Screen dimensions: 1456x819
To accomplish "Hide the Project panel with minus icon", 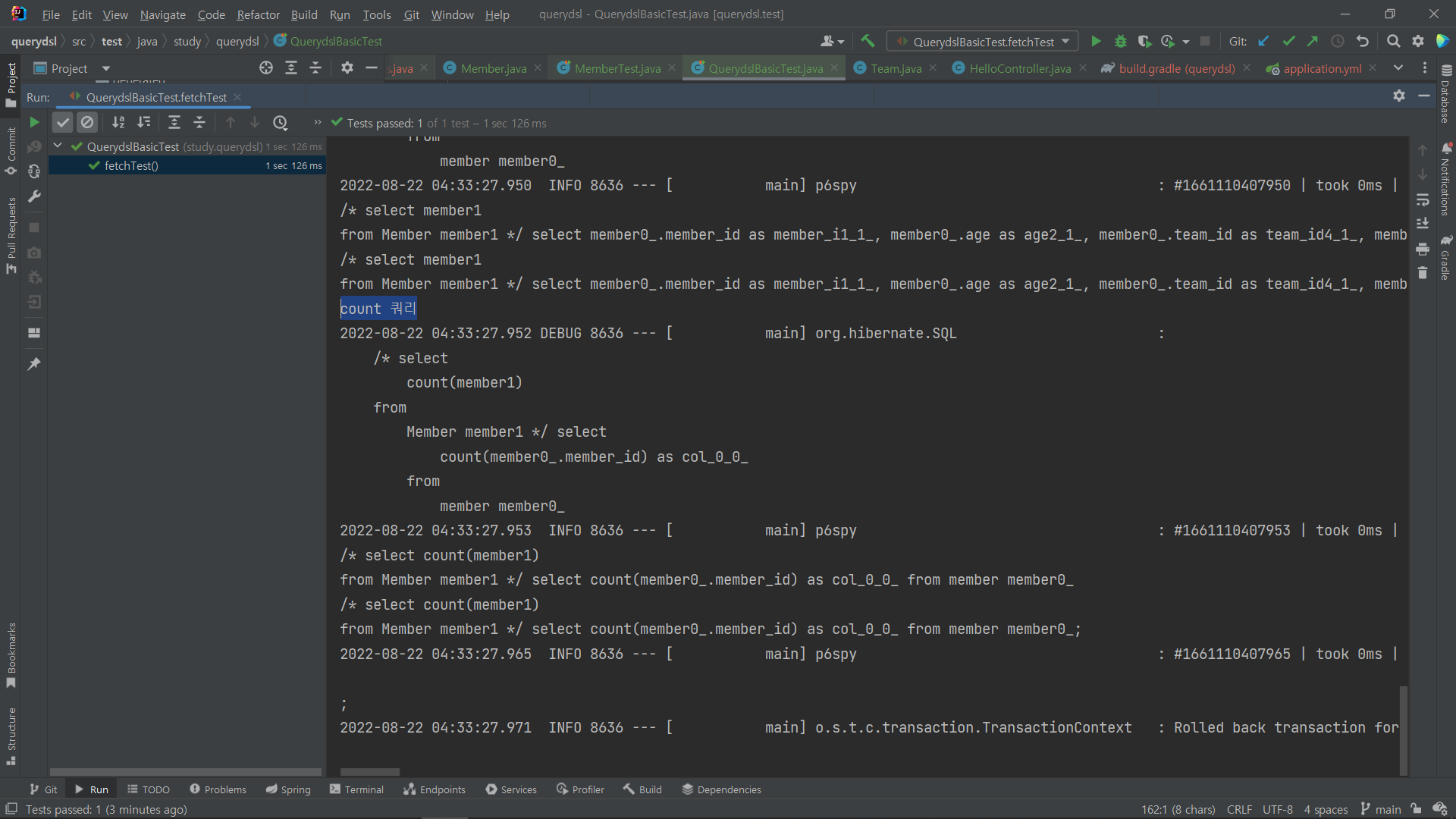I will pos(372,68).
